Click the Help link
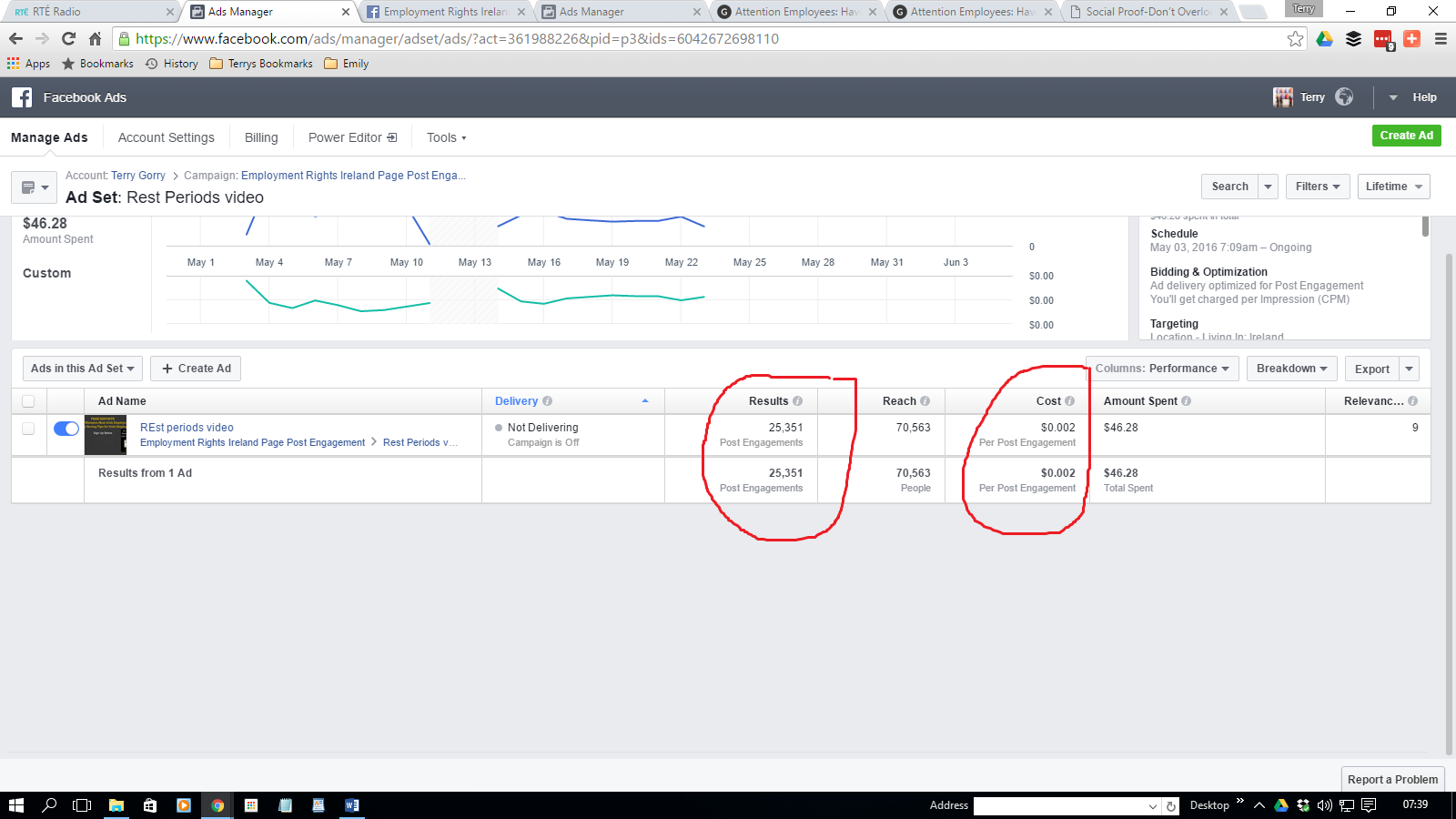1456x819 pixels. [1424, 97]
